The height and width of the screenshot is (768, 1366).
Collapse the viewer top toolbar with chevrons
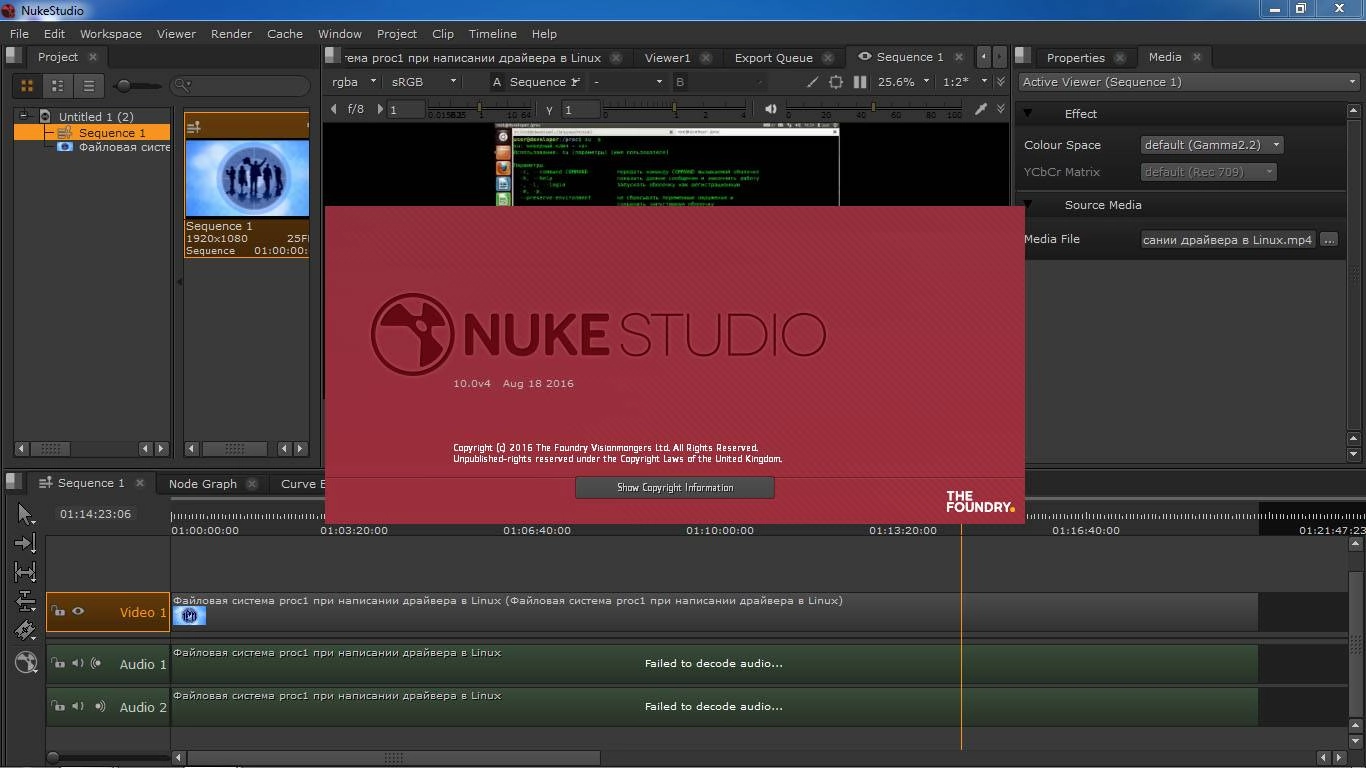pyautogui.click(x=1001, y=82)
